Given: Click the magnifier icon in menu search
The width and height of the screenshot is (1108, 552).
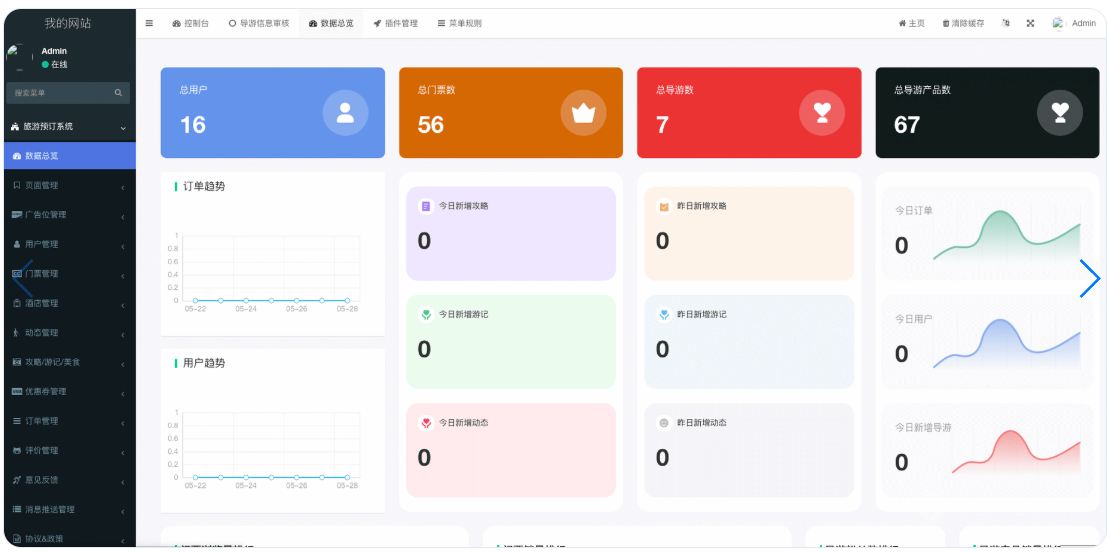Looking at the screenshot, I should click(x=118, y=93).
